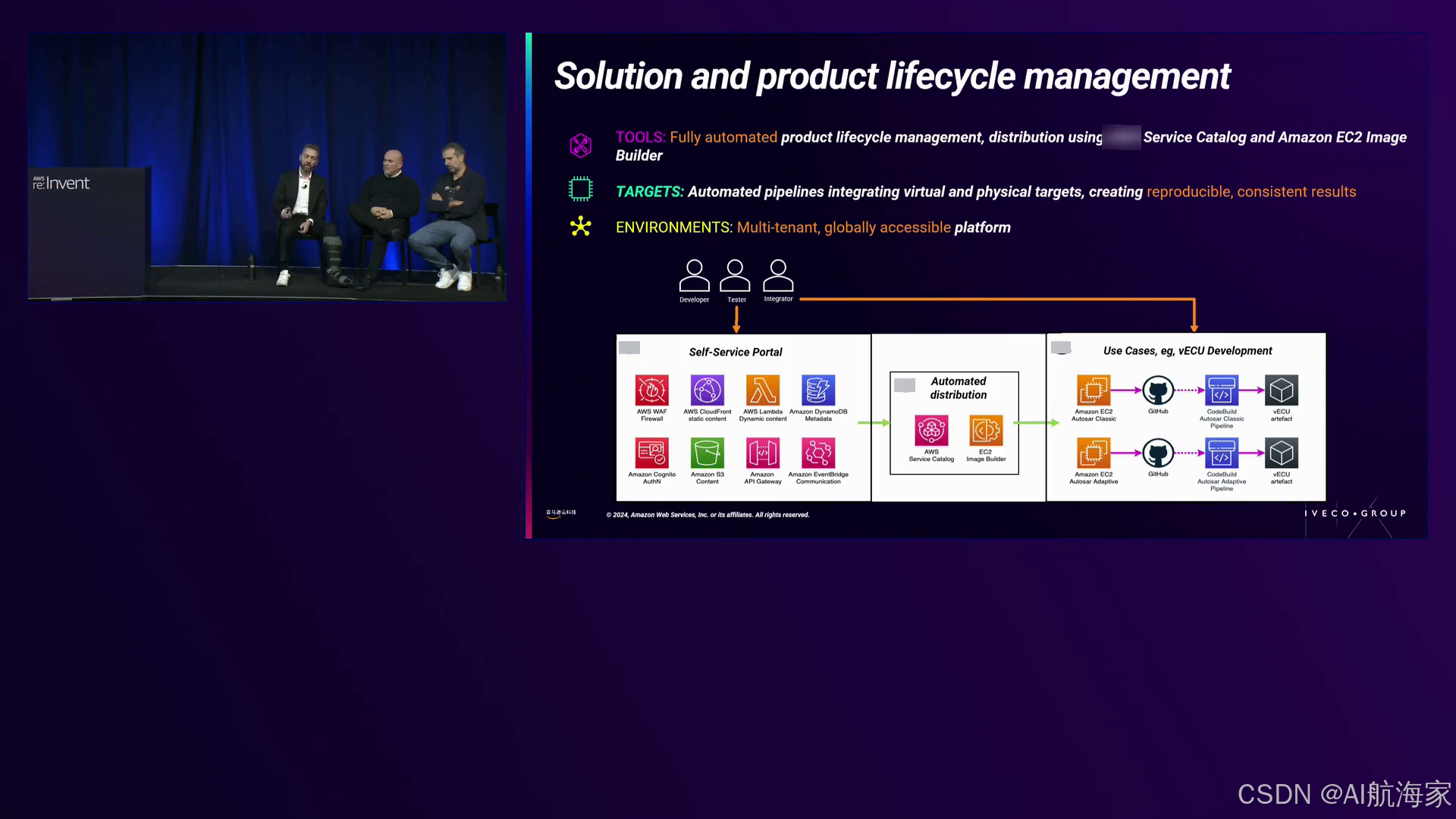Image resolution: width=1456 pixels, height=819 pixels.
Task: Click the AWS CloudFront static content icon
Action: tap(707, 391)
